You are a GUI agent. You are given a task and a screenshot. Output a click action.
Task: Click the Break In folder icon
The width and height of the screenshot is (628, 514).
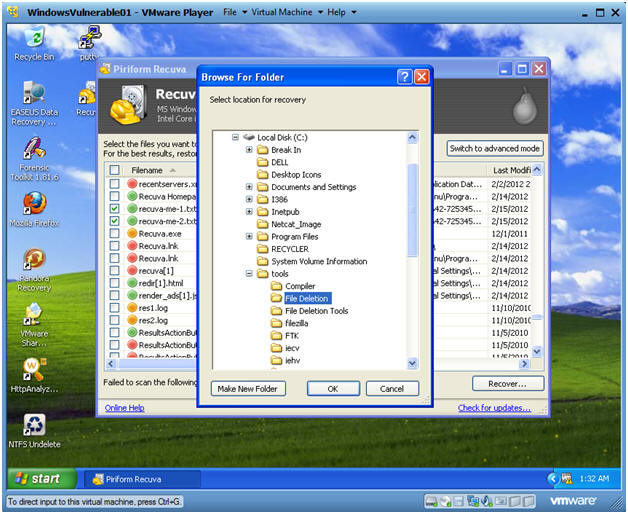pyautogui.click(x=262, y=150)
